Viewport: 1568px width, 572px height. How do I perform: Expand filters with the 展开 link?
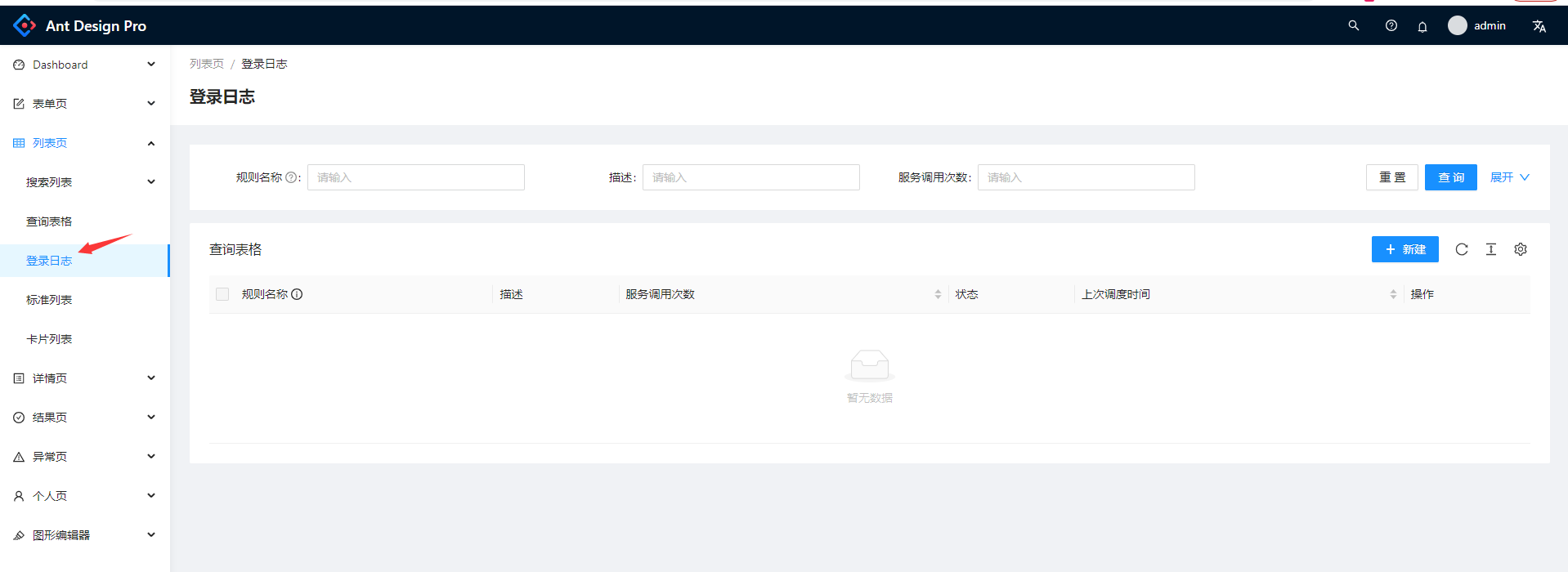tap(1509, 177)
